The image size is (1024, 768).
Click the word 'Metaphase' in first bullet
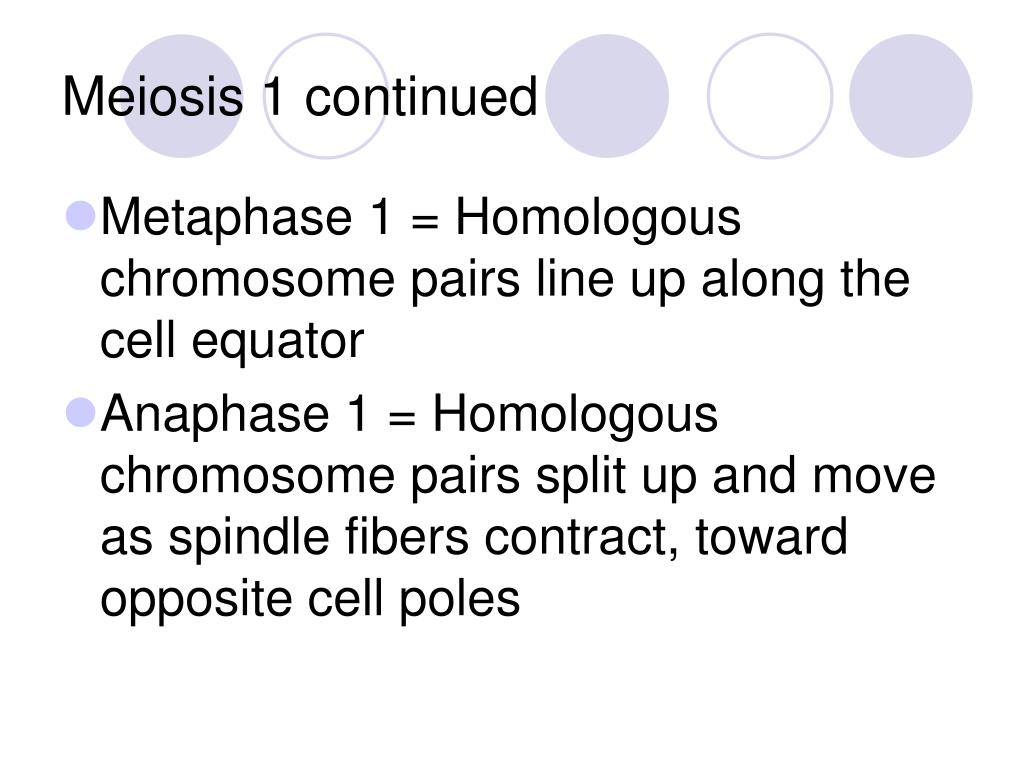point(227,219)
